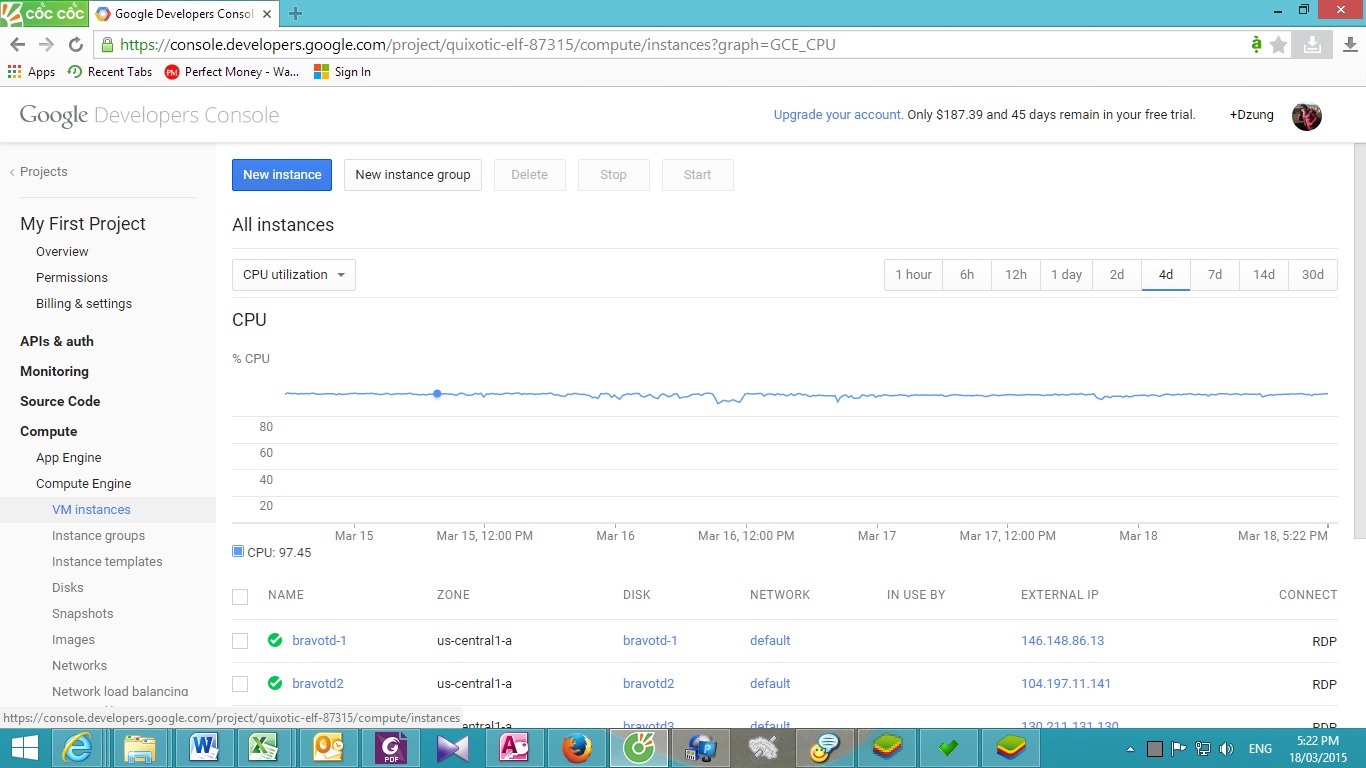Viewport: 1366px width, 768px height.
Task: Select the 12h time range
Action: point(1016,275)
